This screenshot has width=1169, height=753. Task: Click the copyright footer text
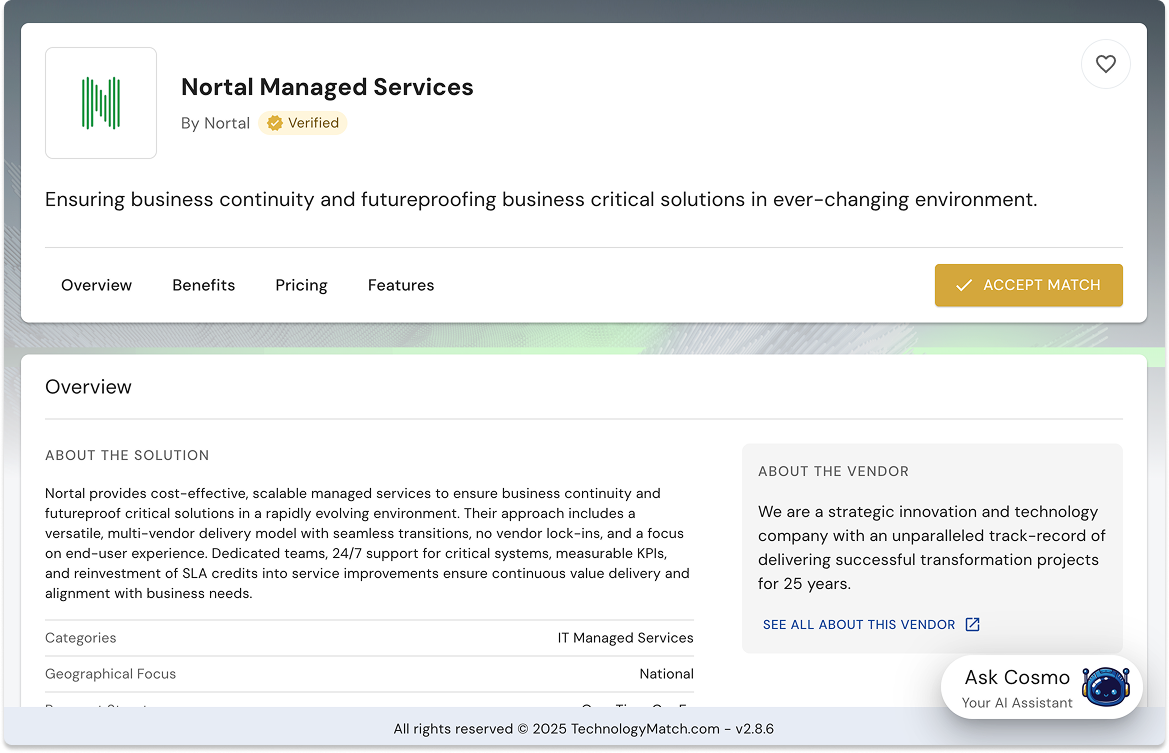point(584,729)
